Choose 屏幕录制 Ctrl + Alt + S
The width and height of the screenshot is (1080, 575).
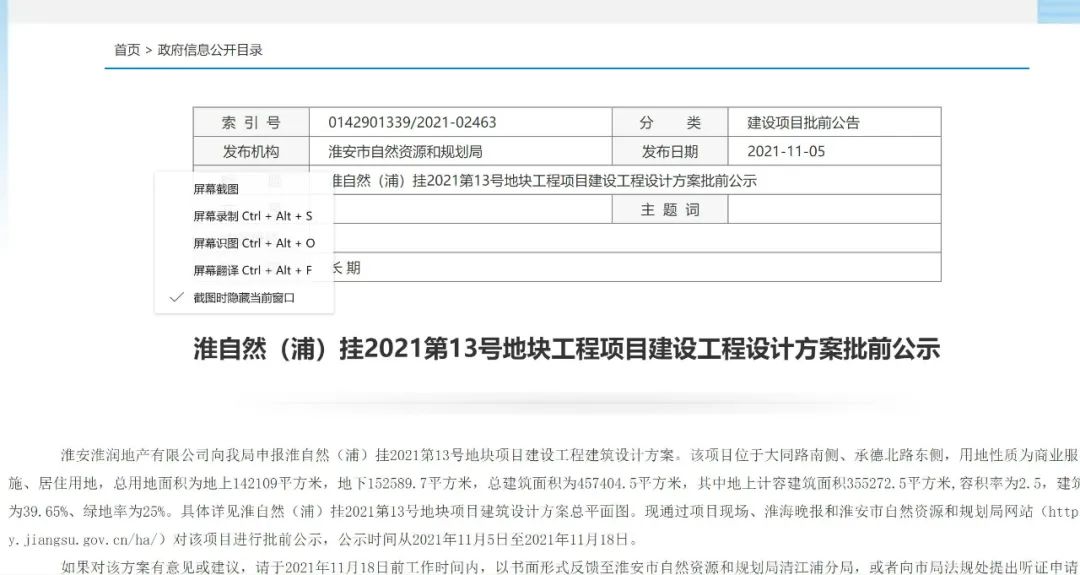point(253,216)
